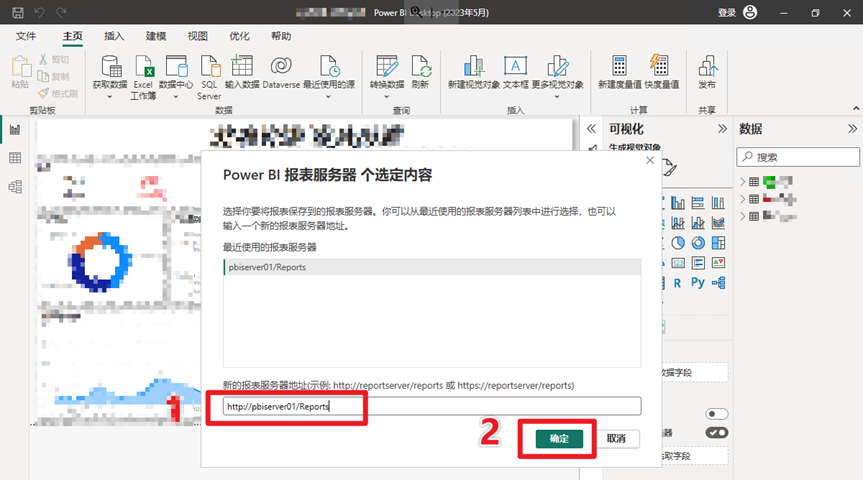Collapse the data (数据) pane with chevrons
The width and height of the screenshot is (863, 480).
point(852,129)
